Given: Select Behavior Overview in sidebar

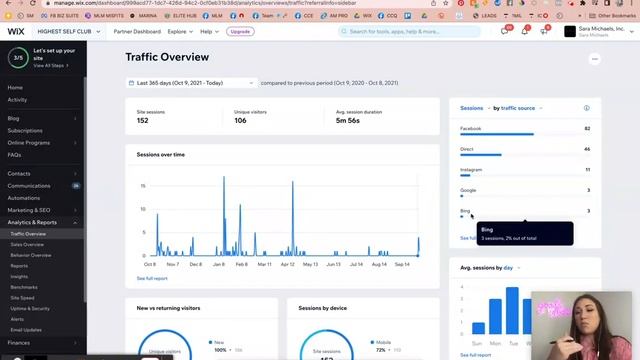Looking at the screenshot, I should pos(31,255).
